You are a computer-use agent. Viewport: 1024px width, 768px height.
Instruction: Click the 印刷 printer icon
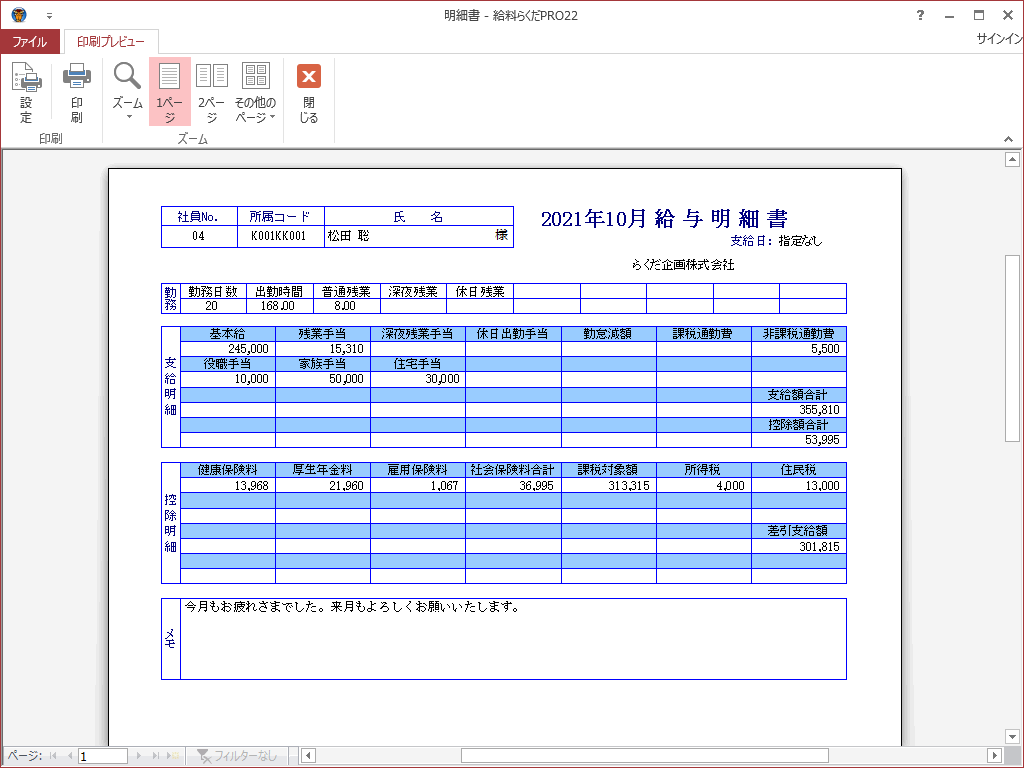(77, 91)
